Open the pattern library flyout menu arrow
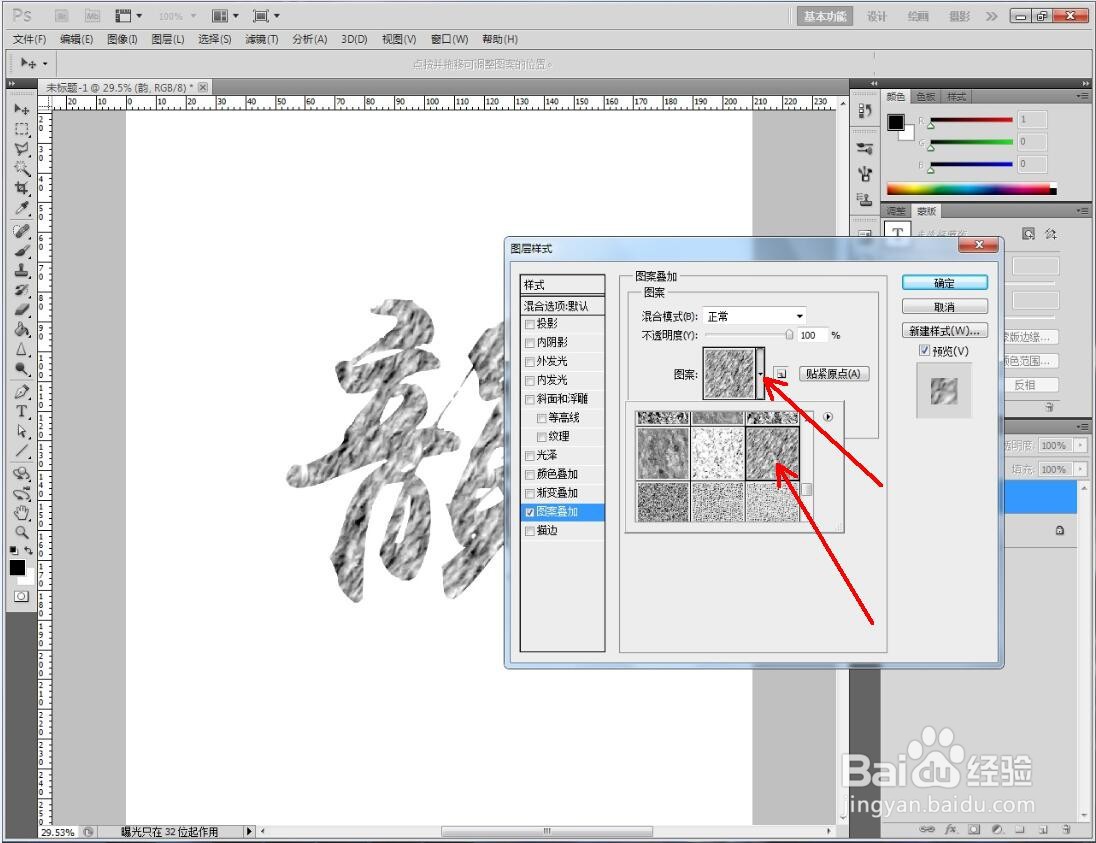This screenshot has height=843, width=1096. [828, 417]
